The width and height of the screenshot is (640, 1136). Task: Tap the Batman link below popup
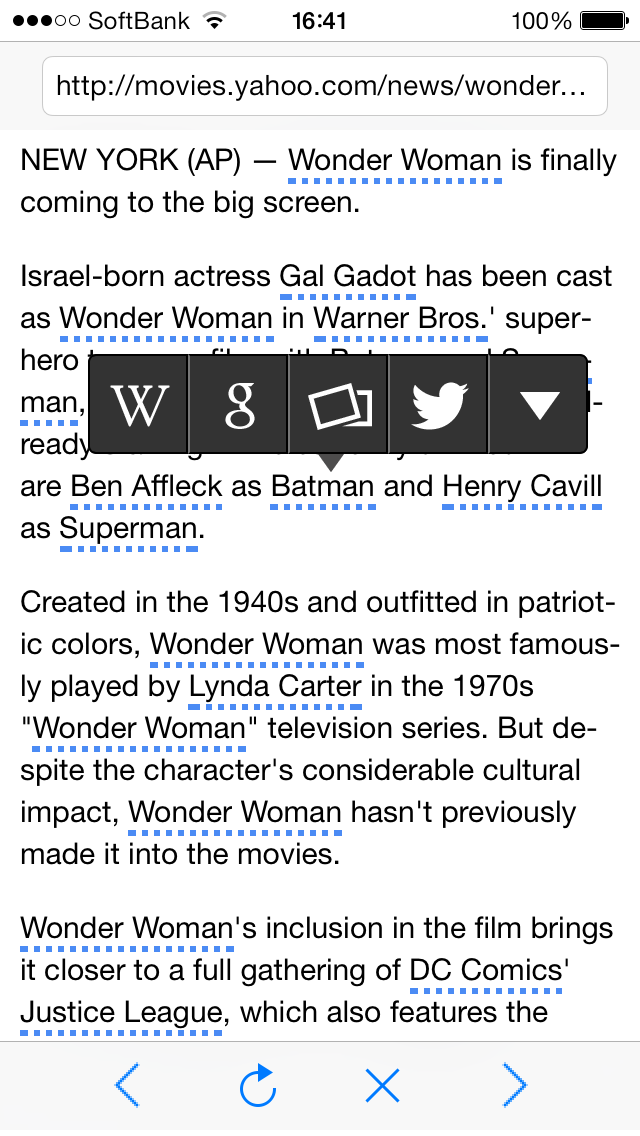[x=323, y=487]
